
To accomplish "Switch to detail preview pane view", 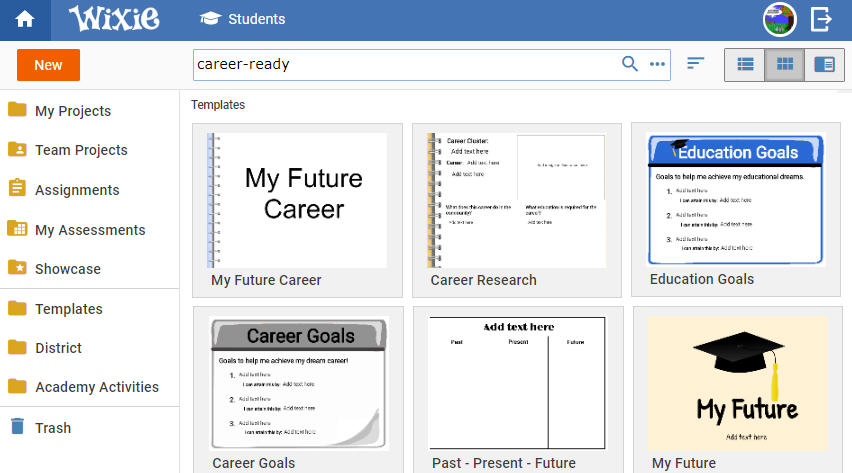I will (824, 65).
